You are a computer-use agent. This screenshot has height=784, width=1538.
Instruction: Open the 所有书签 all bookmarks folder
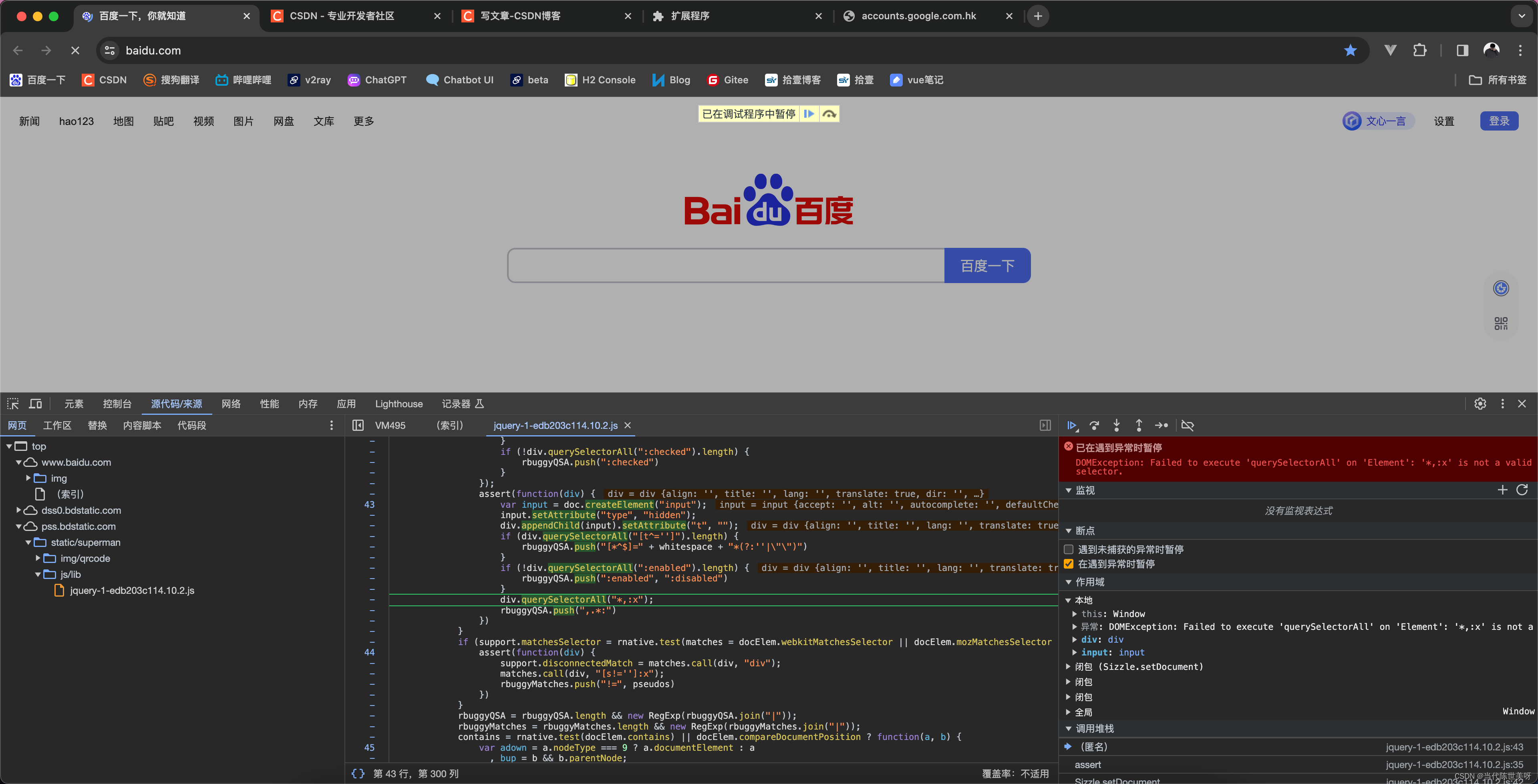pyautogui.click(x=1498, y=79)
